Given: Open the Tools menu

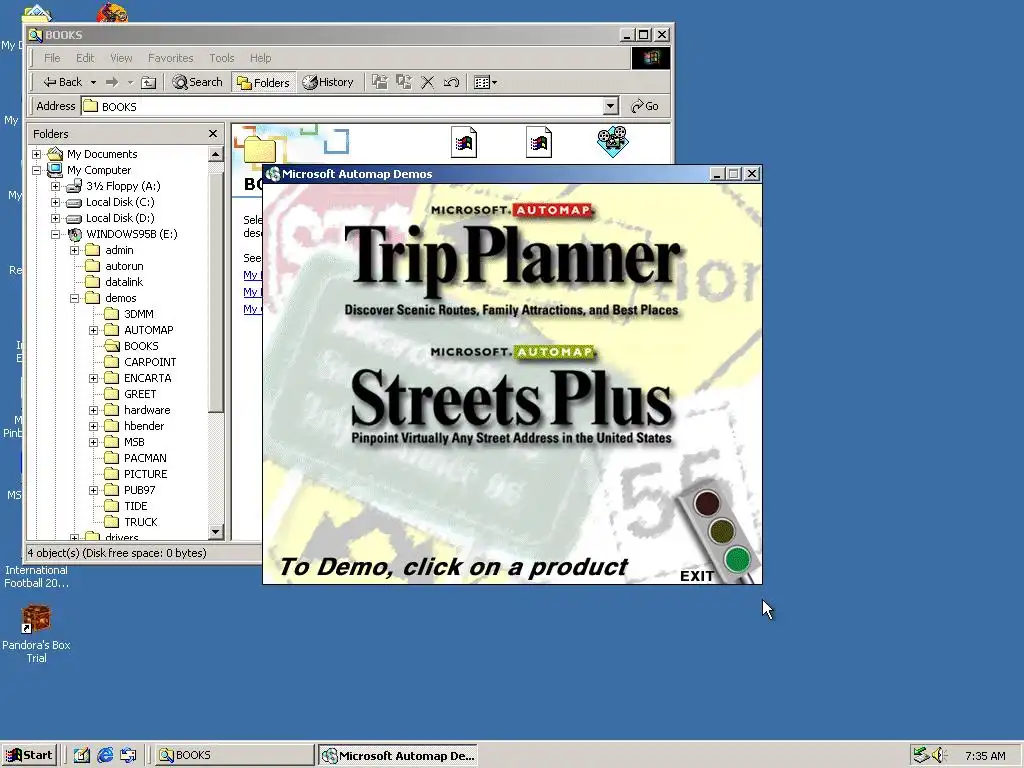Looking at the screenshot, I should (221, 58).
